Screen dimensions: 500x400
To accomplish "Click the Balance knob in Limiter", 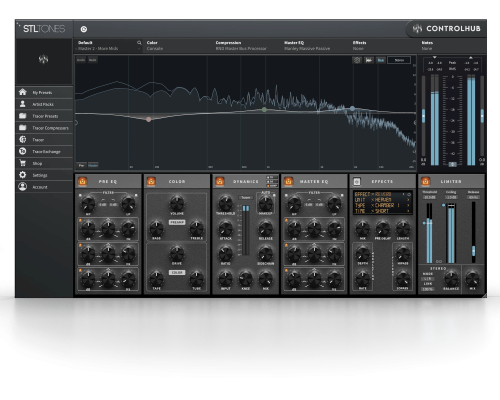I will [x=451, y=279].
